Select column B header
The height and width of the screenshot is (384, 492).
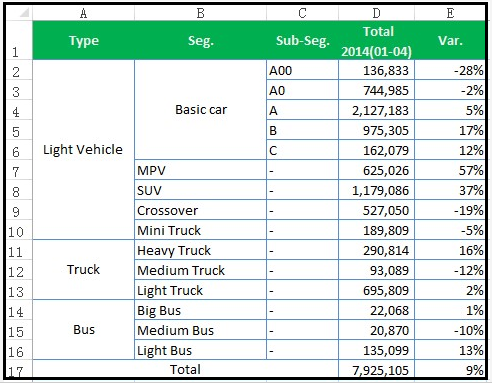[x=200, y=13]
